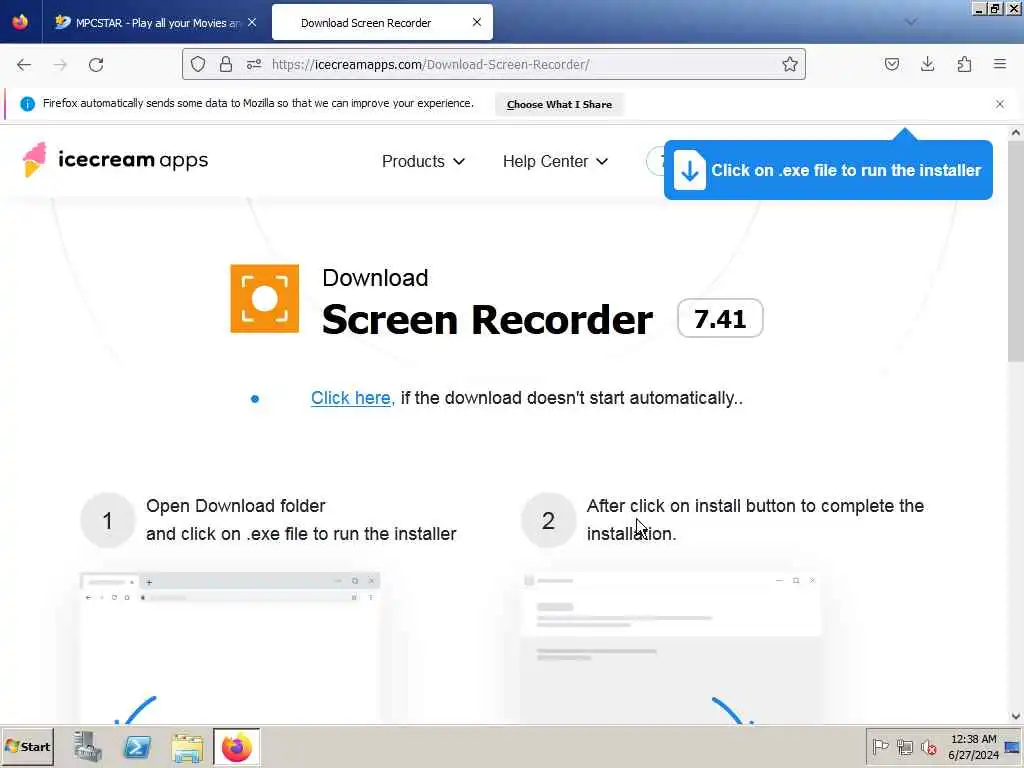
Task: Go back to the previous page
Action: [24, 65]
